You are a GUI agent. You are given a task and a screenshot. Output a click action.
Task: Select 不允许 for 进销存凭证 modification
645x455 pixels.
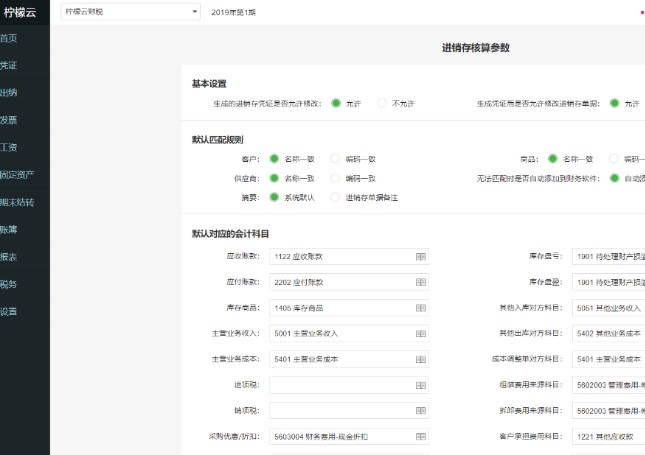click(x=382, y=103)
